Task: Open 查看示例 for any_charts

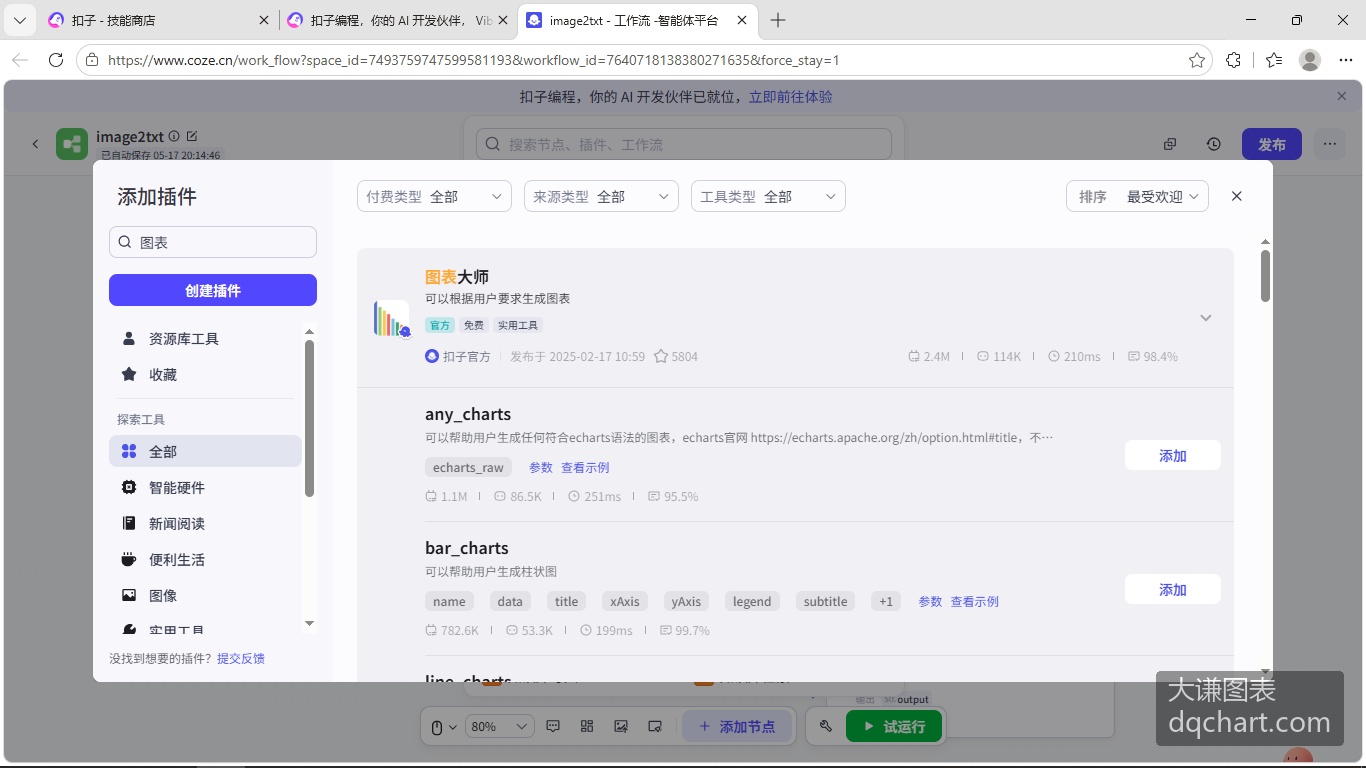Action: [585, 468]
